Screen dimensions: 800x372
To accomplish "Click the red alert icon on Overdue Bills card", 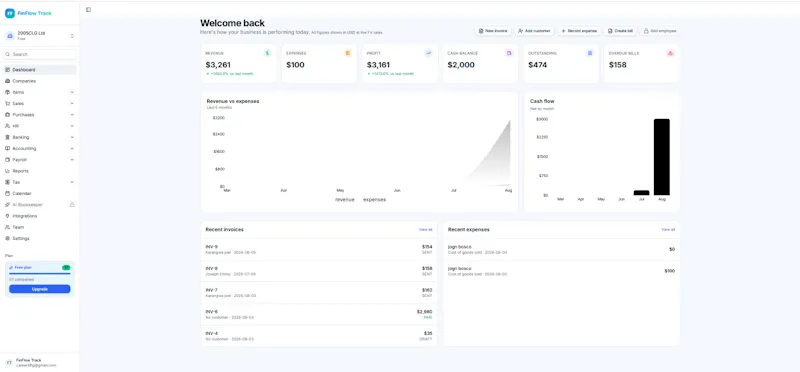I will pyautogui.click(x=670, y=53).
